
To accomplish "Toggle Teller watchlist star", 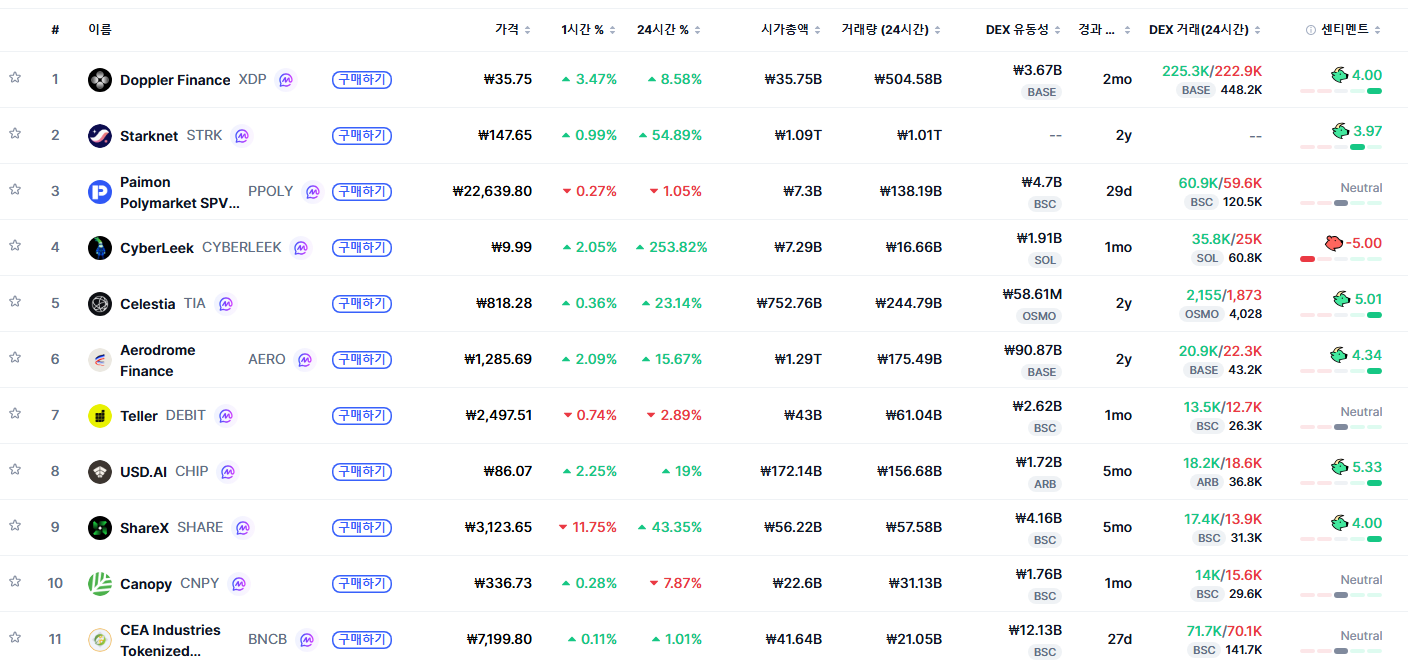I will click(15, 413).
